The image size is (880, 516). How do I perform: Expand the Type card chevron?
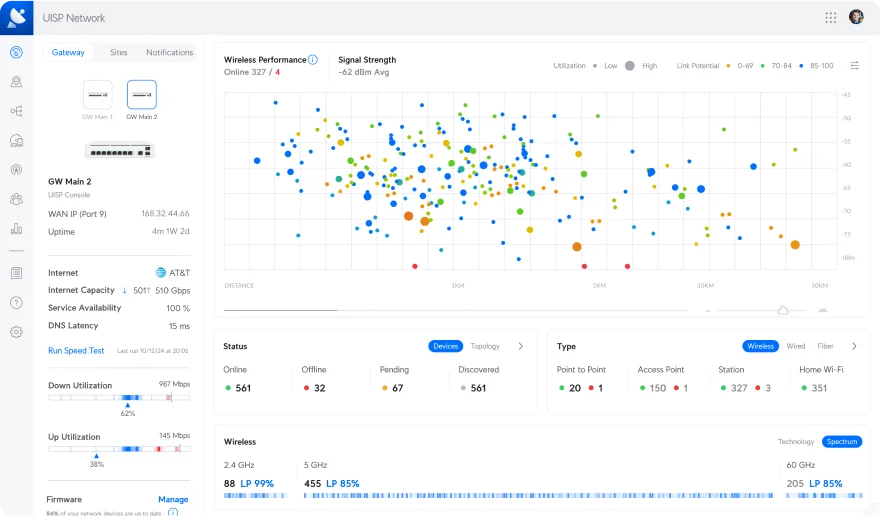(x=854, y=346)
